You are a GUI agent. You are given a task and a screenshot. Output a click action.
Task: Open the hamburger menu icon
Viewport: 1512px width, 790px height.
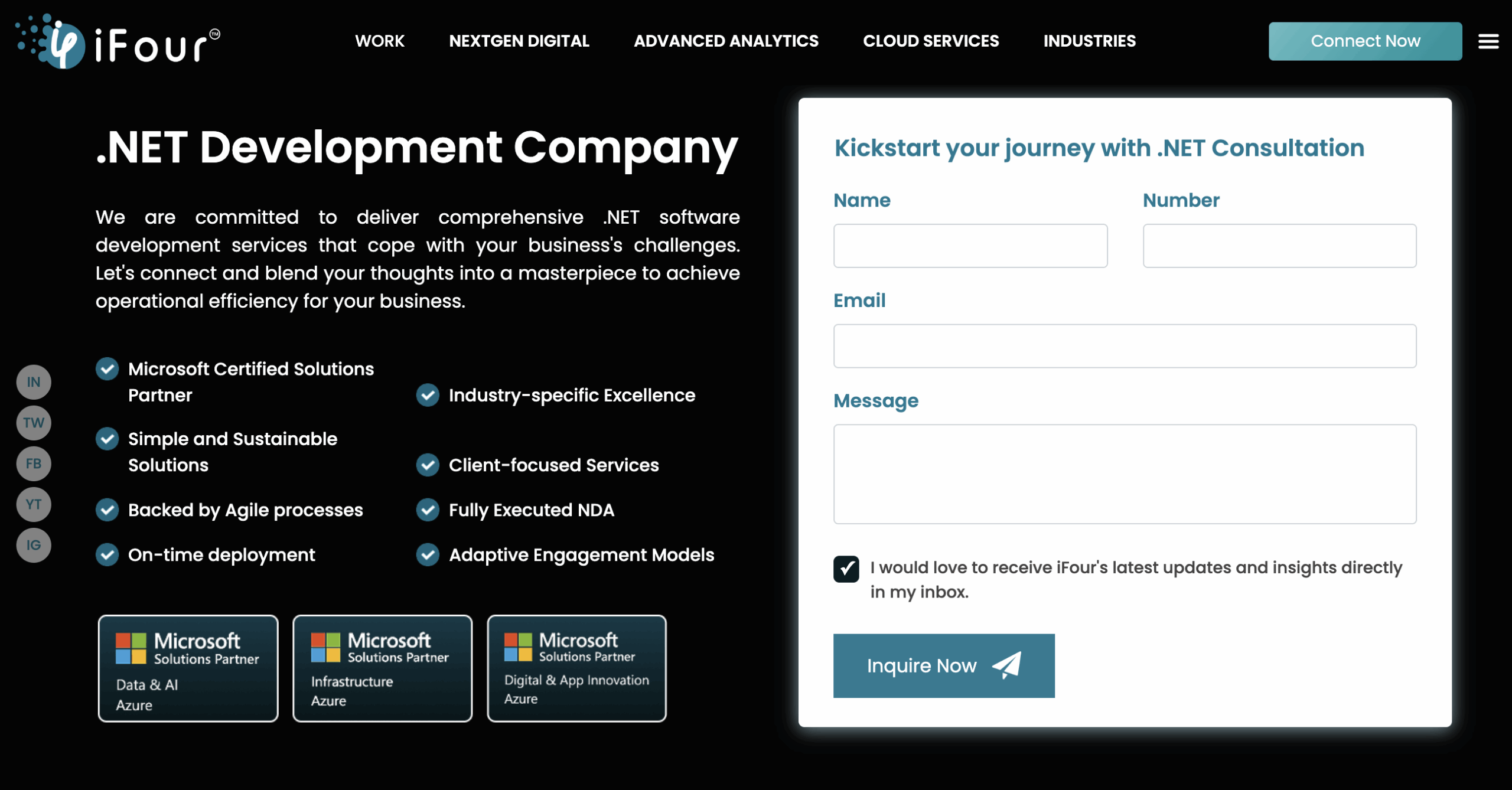pos(1488,41)
